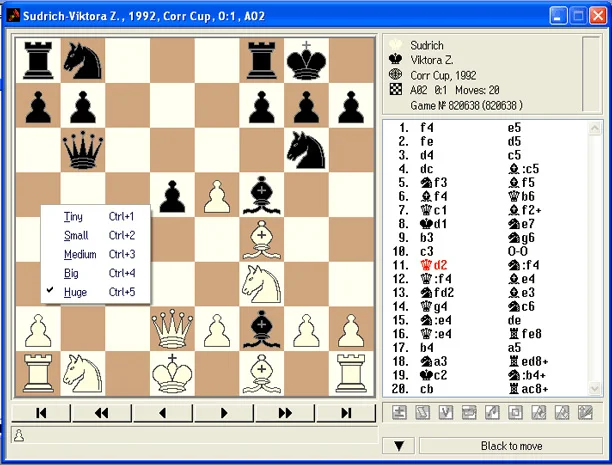Choose Medium board size from menu
The image size is (612, 465).
point(96,254)
